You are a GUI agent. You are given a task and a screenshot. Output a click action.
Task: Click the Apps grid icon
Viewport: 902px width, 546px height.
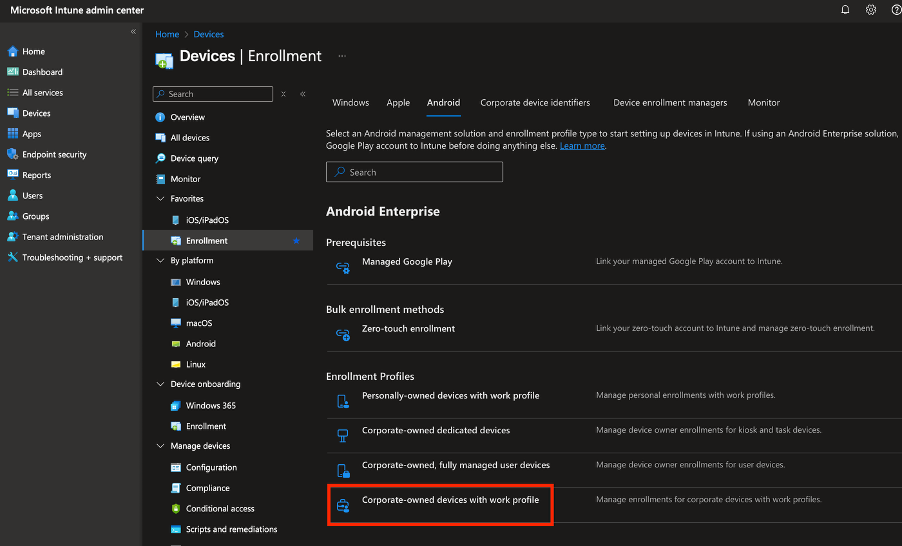[13, 133]
